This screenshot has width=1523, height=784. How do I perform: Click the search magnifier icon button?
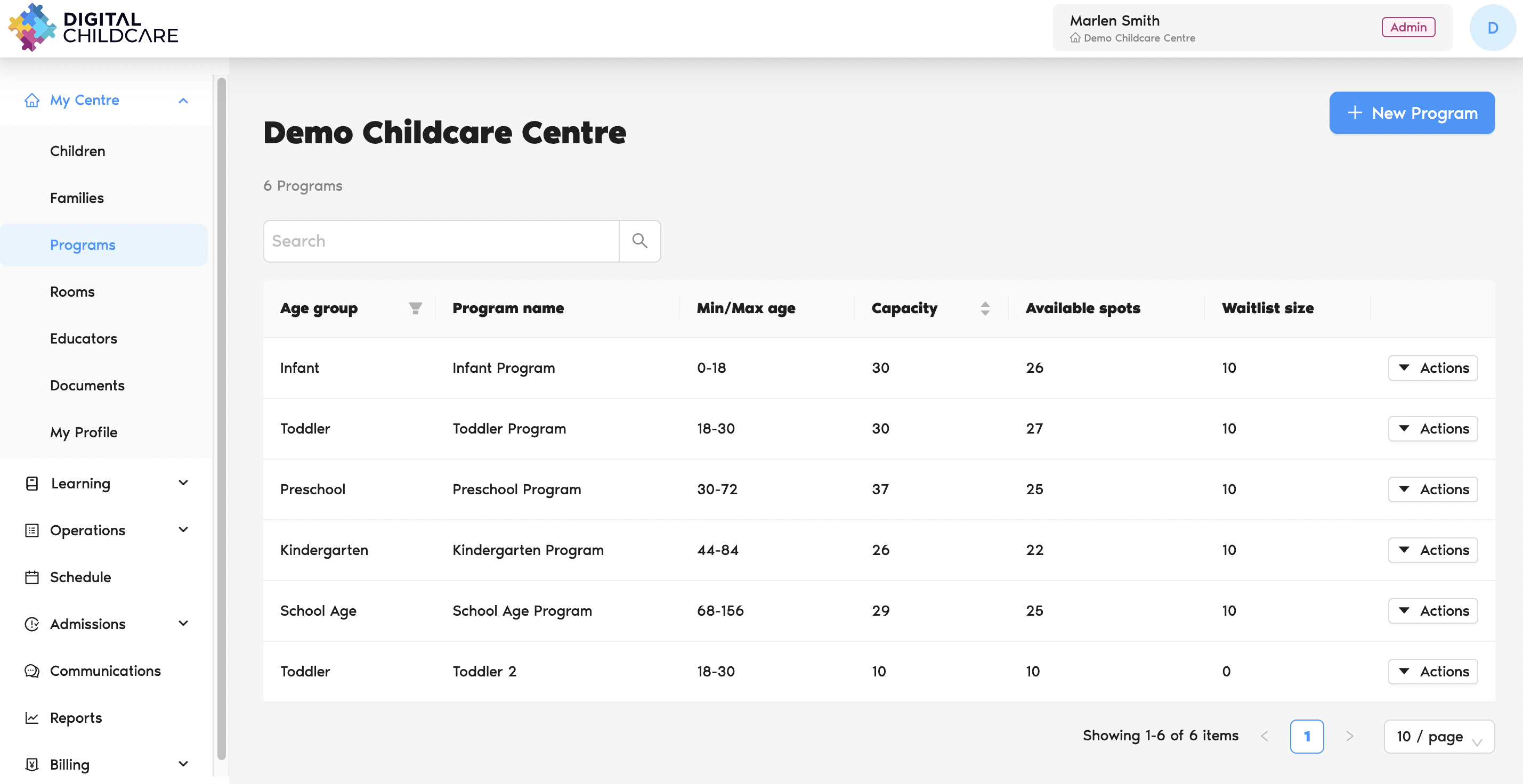tap(639, 241)
